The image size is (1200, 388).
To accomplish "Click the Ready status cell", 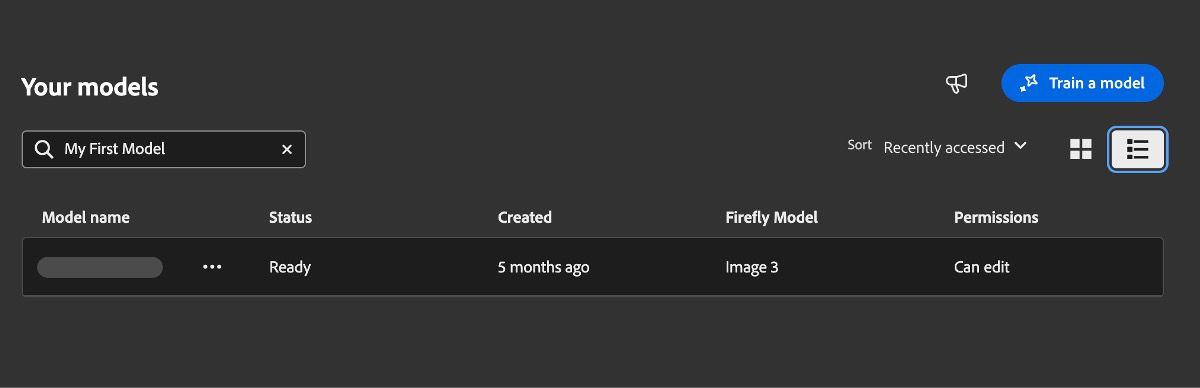I will tap(290, 267).
